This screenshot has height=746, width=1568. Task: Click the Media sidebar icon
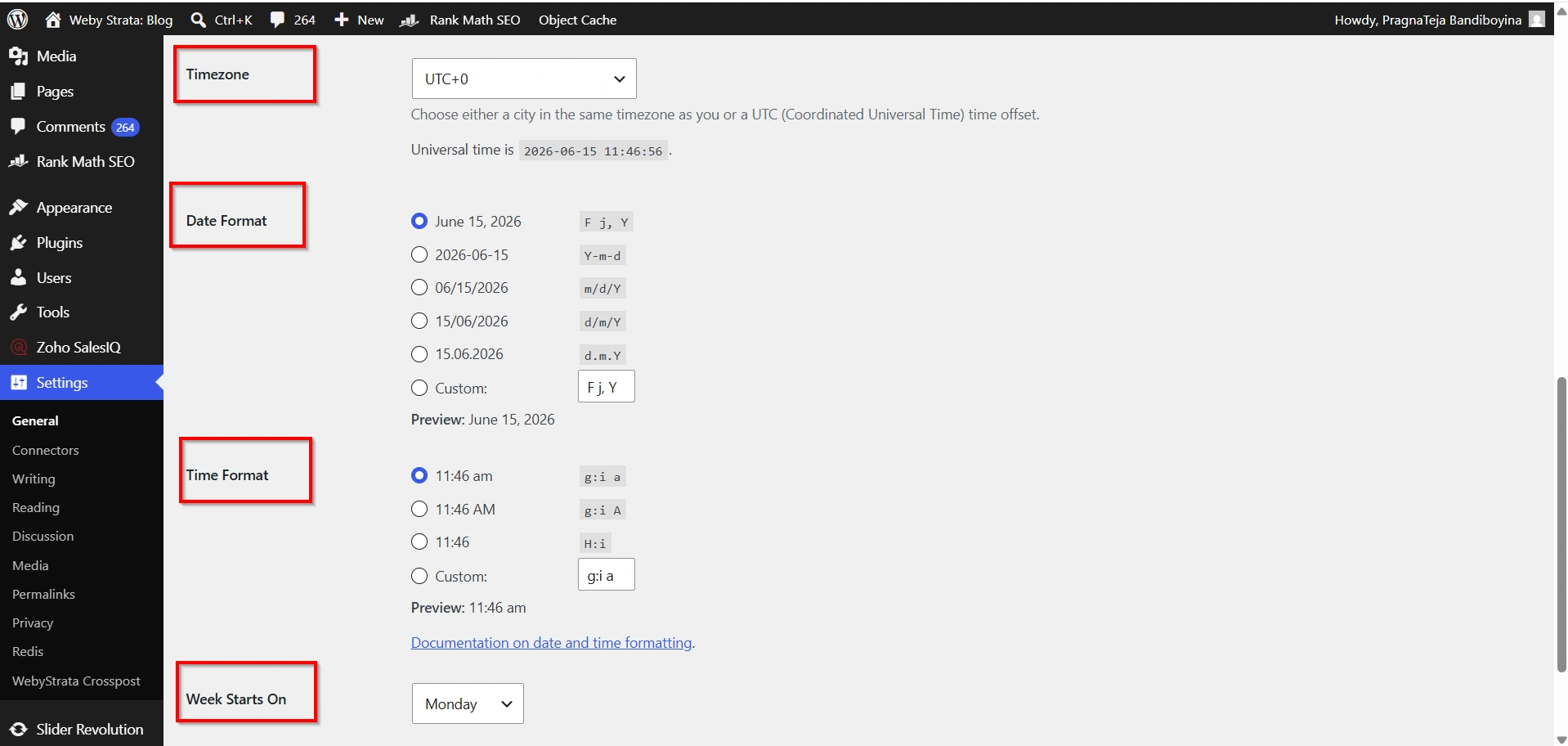[x=18, y=56]
